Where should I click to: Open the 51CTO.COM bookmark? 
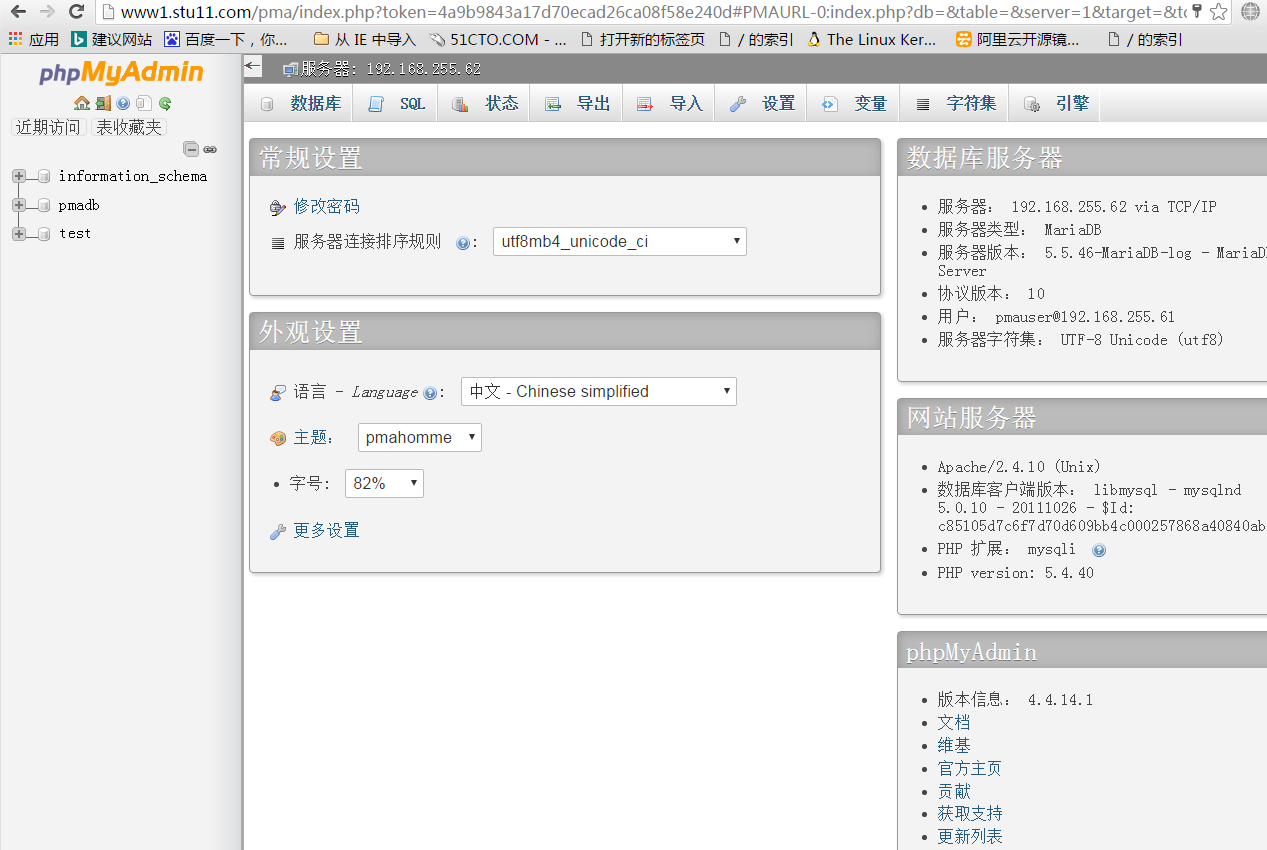[x=497, y=40]
